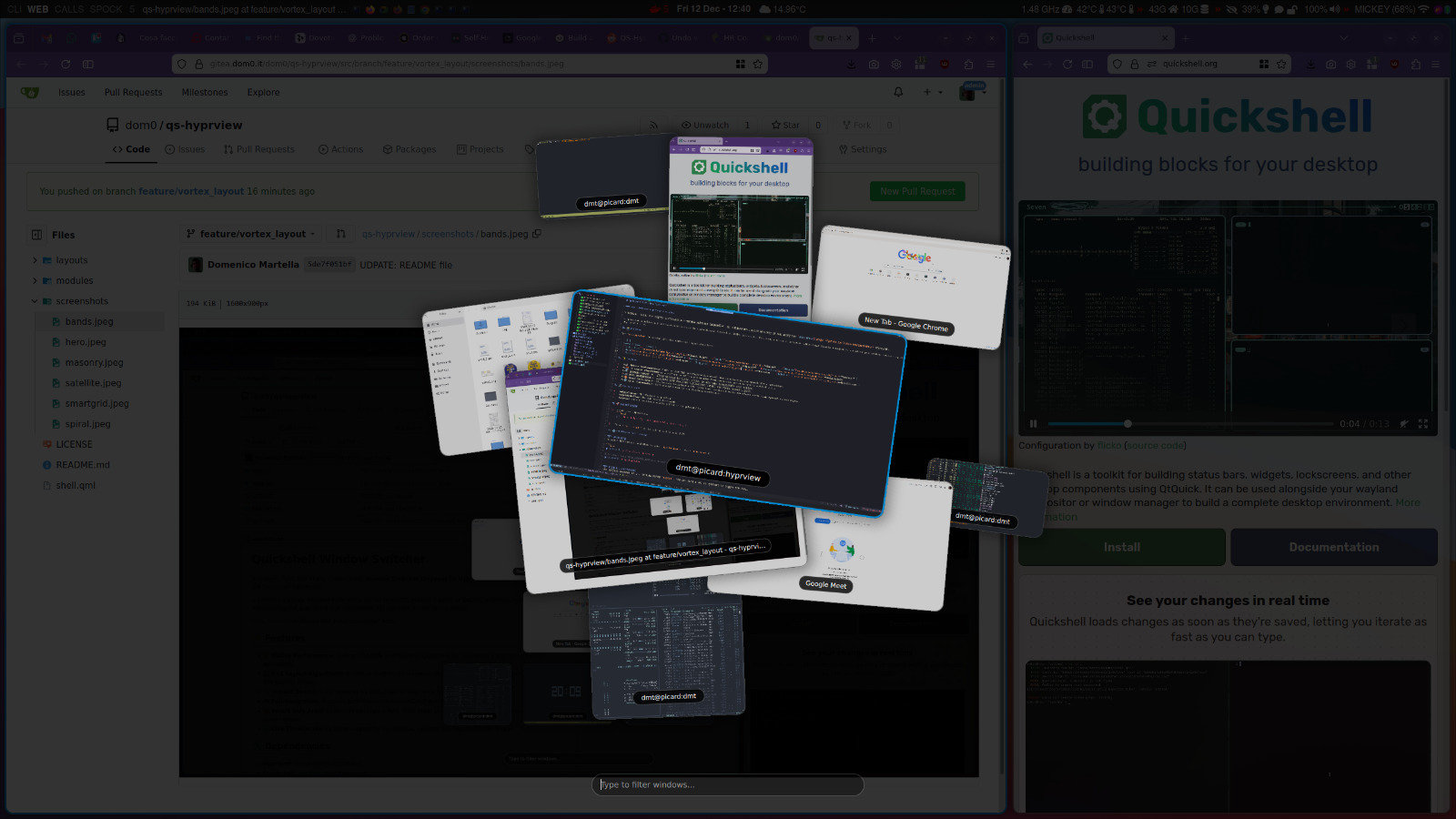Copy the bands.jpeg file path
1456x819 pixels.
tap(537, 234)
